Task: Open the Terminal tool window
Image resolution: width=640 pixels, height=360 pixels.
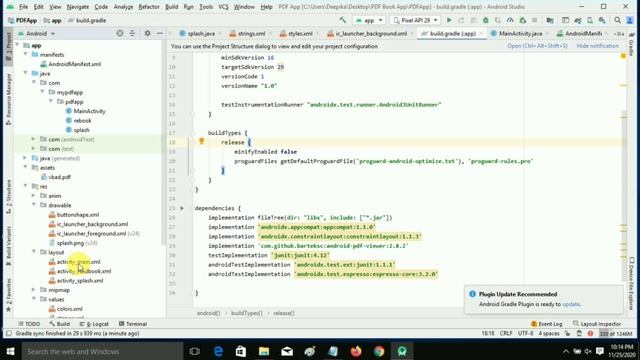Action: point(133,324)
